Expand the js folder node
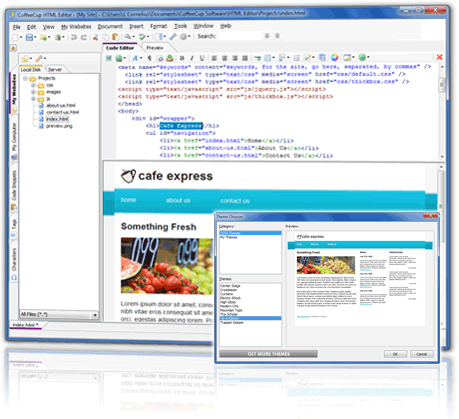The height and width of the screenshot is (419, 459). coord(33,99)
